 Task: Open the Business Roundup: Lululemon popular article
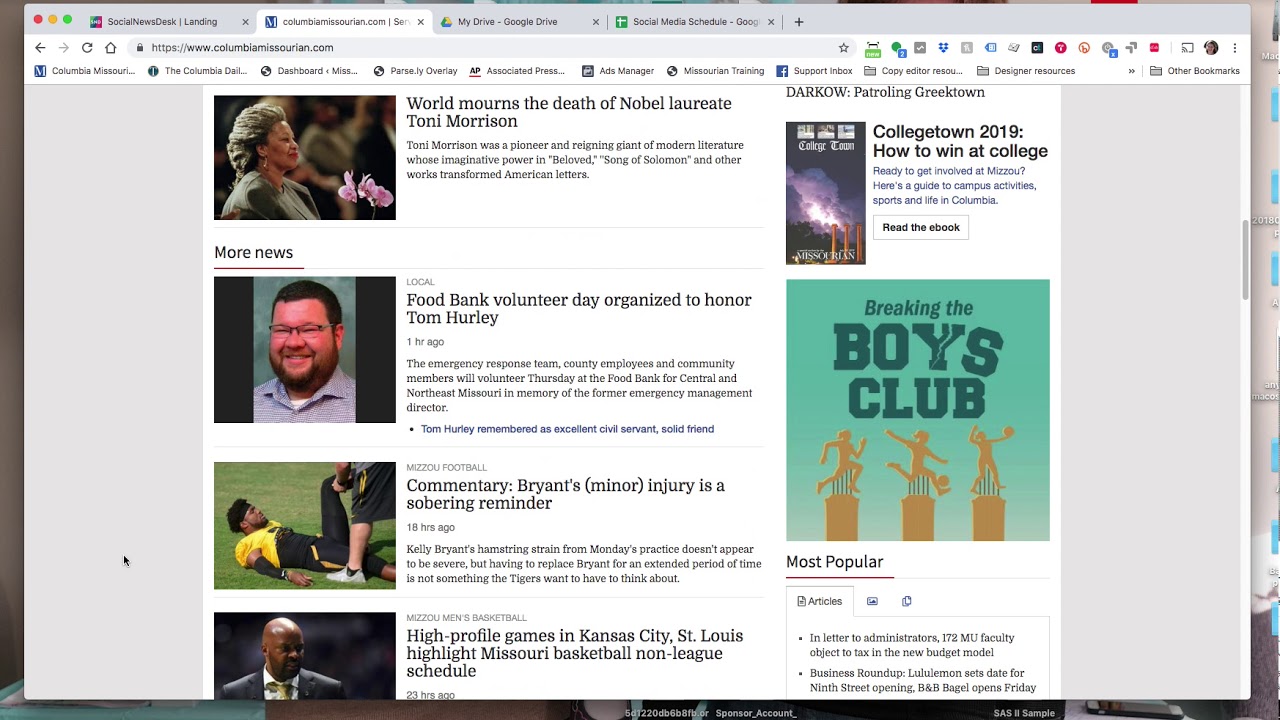pos(923,681)
